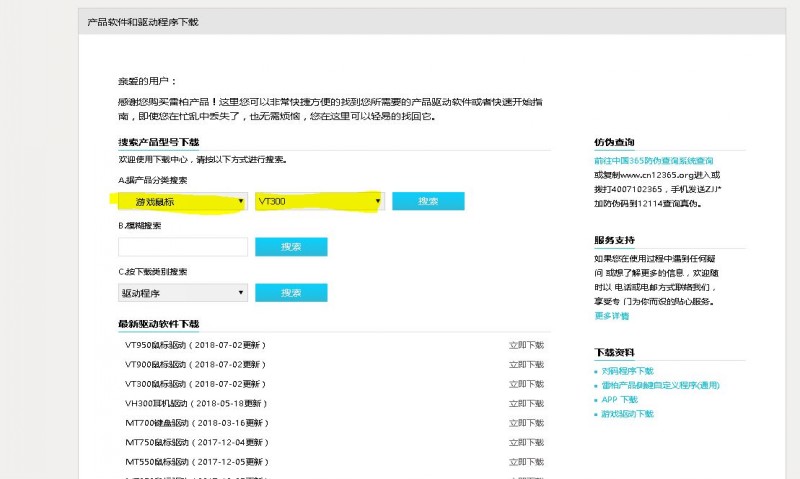The image size is (800, 479).
Task: Select VT950鼠标驱动 (2018-07-02更新) row text
Action: click(196, 345)
